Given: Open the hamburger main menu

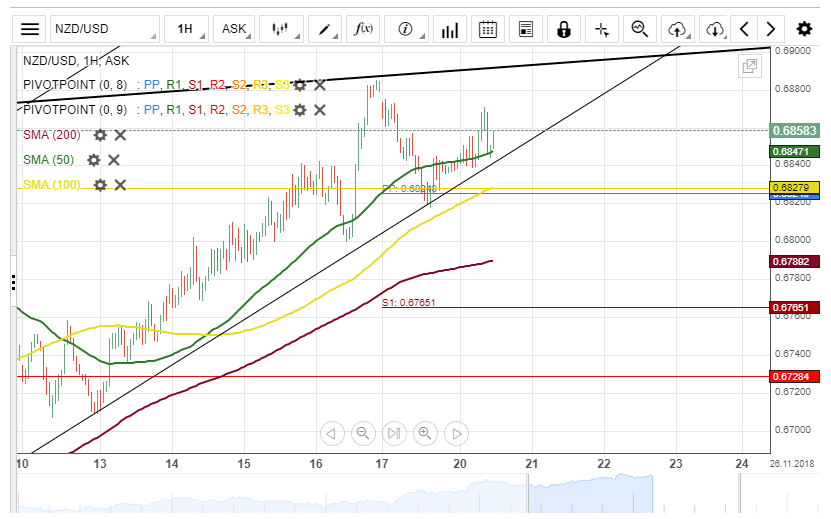Looking at the screenshot, I should click(31, 29).
